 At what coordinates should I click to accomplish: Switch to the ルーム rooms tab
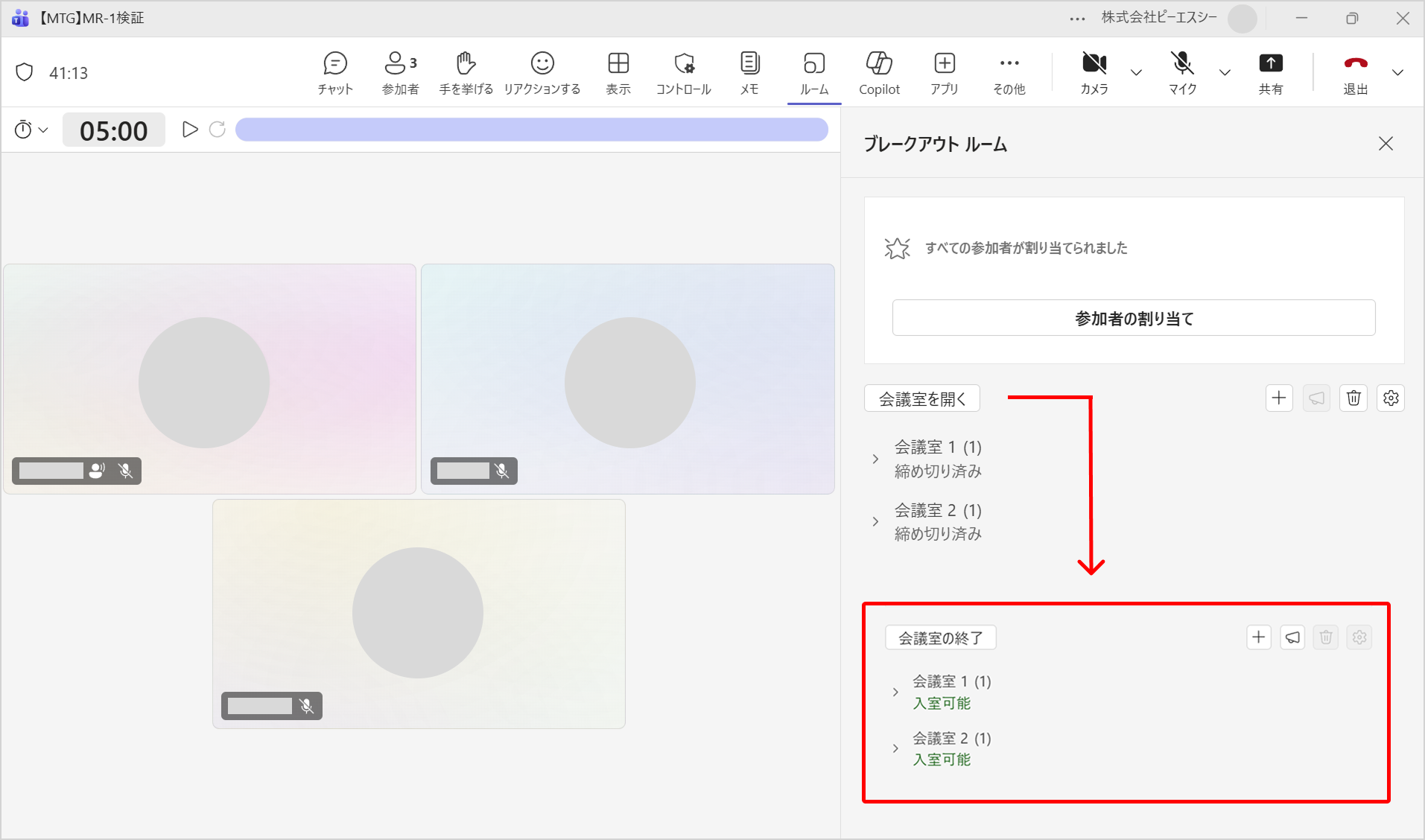814,73
